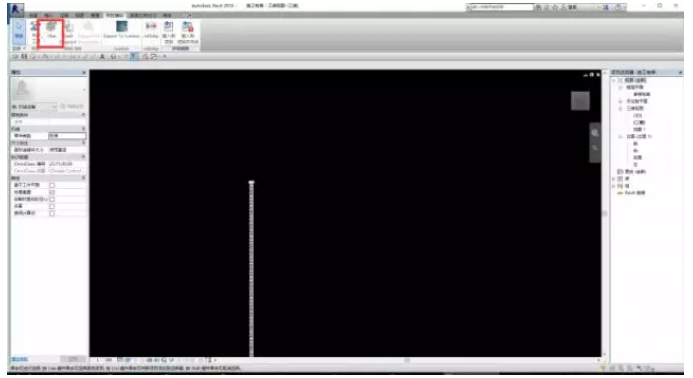Click the Apply button at Properties bottom

pos(73,359)
